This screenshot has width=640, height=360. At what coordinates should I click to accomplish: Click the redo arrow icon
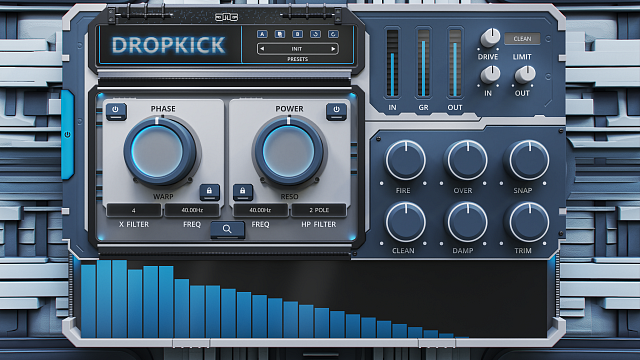(333, 34)
